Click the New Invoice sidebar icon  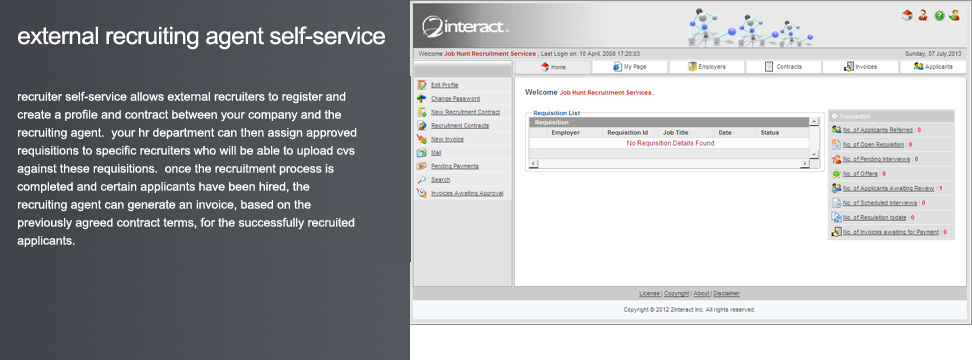(422, 139)
